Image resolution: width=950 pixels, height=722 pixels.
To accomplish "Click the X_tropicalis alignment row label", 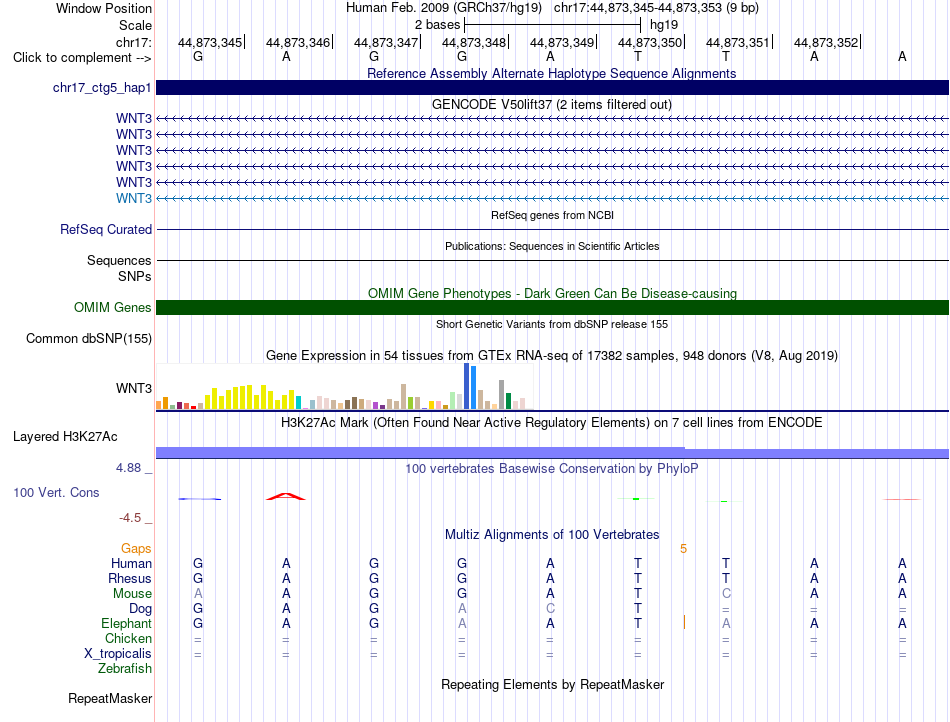I will coord(118,654).
